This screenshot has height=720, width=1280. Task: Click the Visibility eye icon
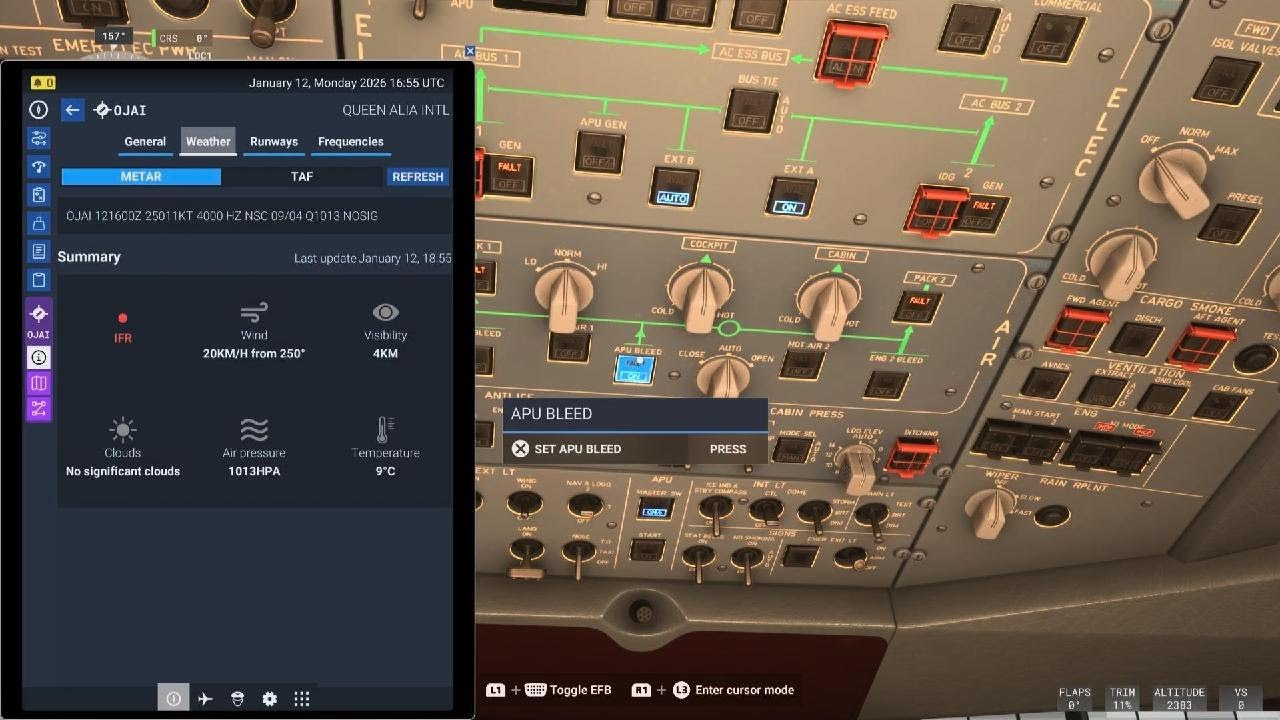[385, 312]
